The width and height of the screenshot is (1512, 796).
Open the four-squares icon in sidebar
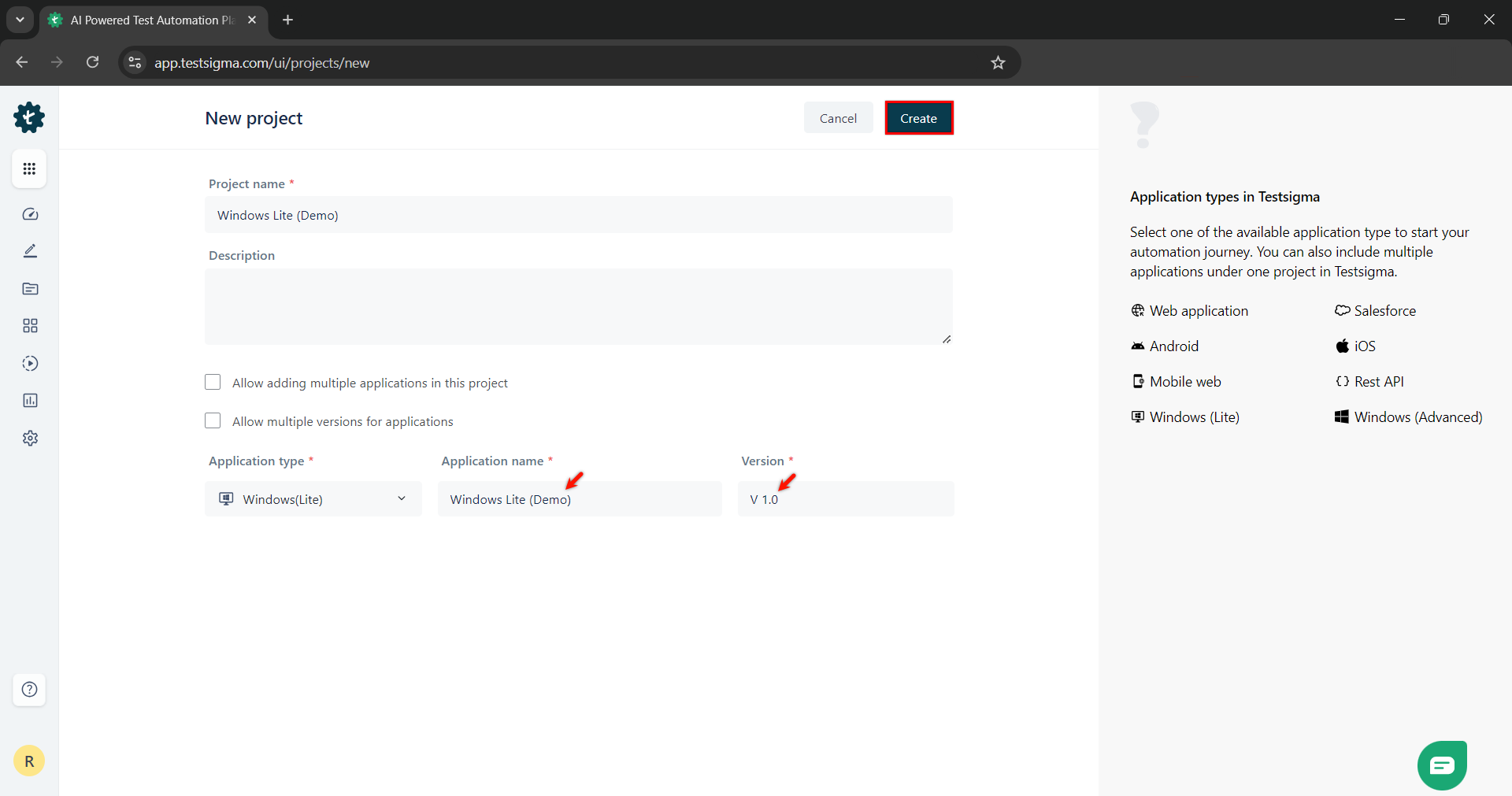click(30, 326)
